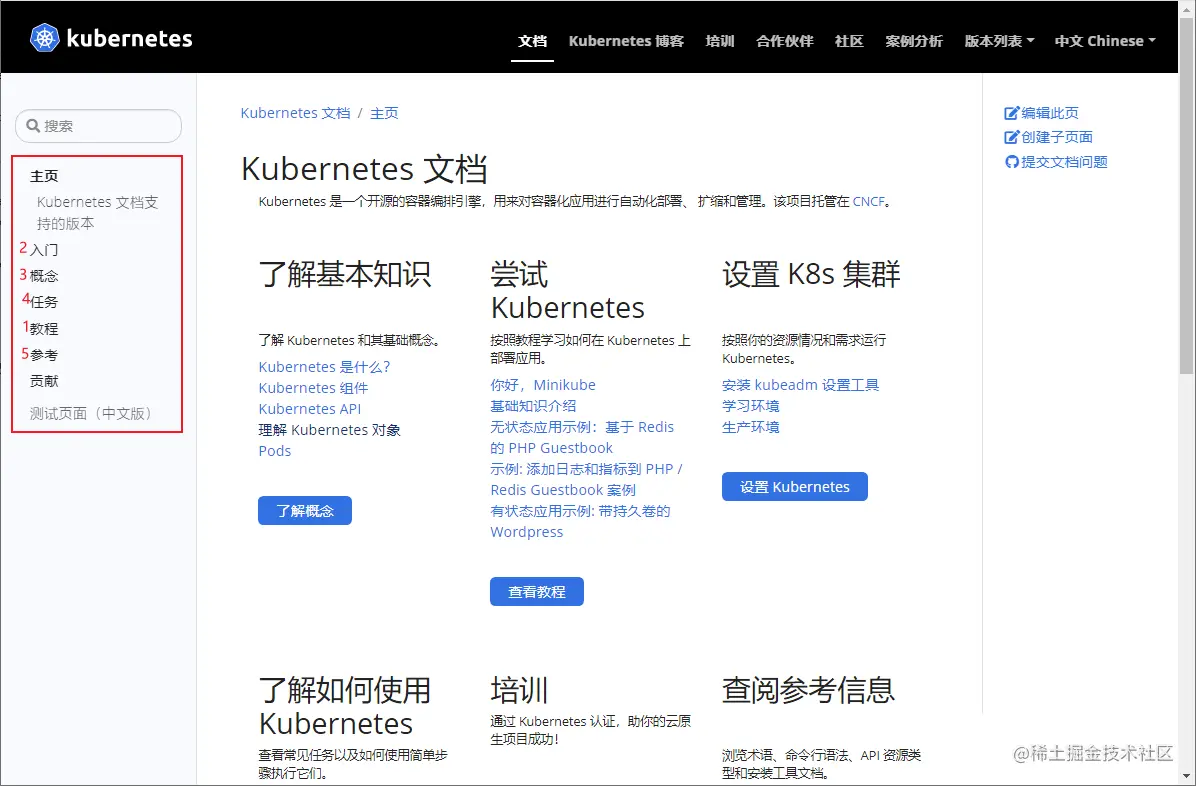Screen dimensions: 1196x786
Task: Click the 查看教程 button
Action: 537,591
